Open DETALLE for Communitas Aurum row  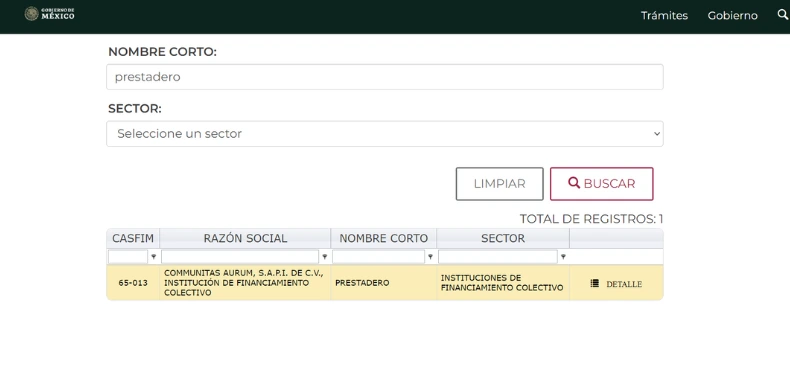pyautogui.click(x=616, y=284)
